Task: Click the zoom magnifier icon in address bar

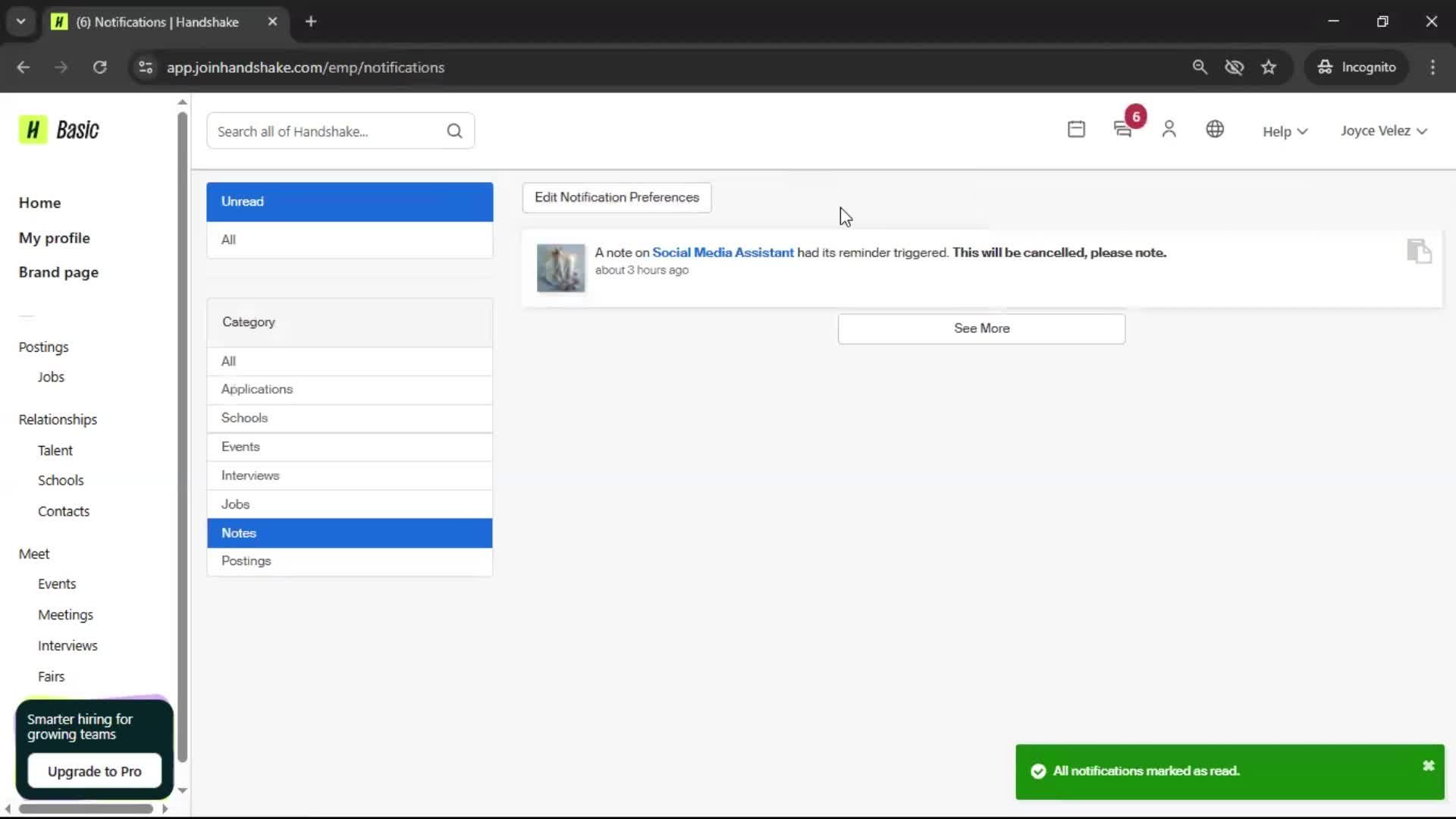Action: coord(1200,67)
